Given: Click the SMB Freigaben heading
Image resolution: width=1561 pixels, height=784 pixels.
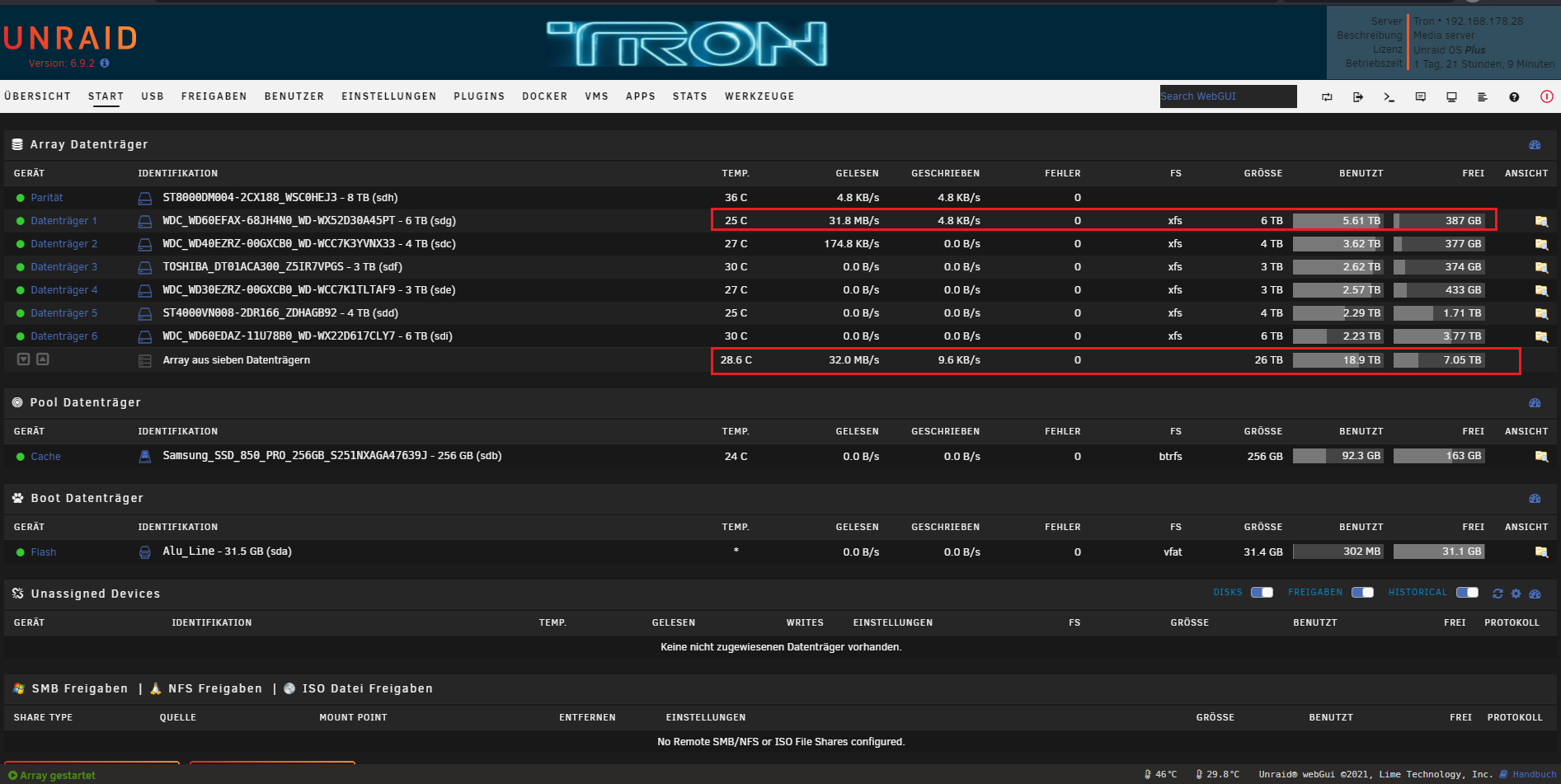Looking at the screenshot, I should pyautogui.click(x=80, y=688).
